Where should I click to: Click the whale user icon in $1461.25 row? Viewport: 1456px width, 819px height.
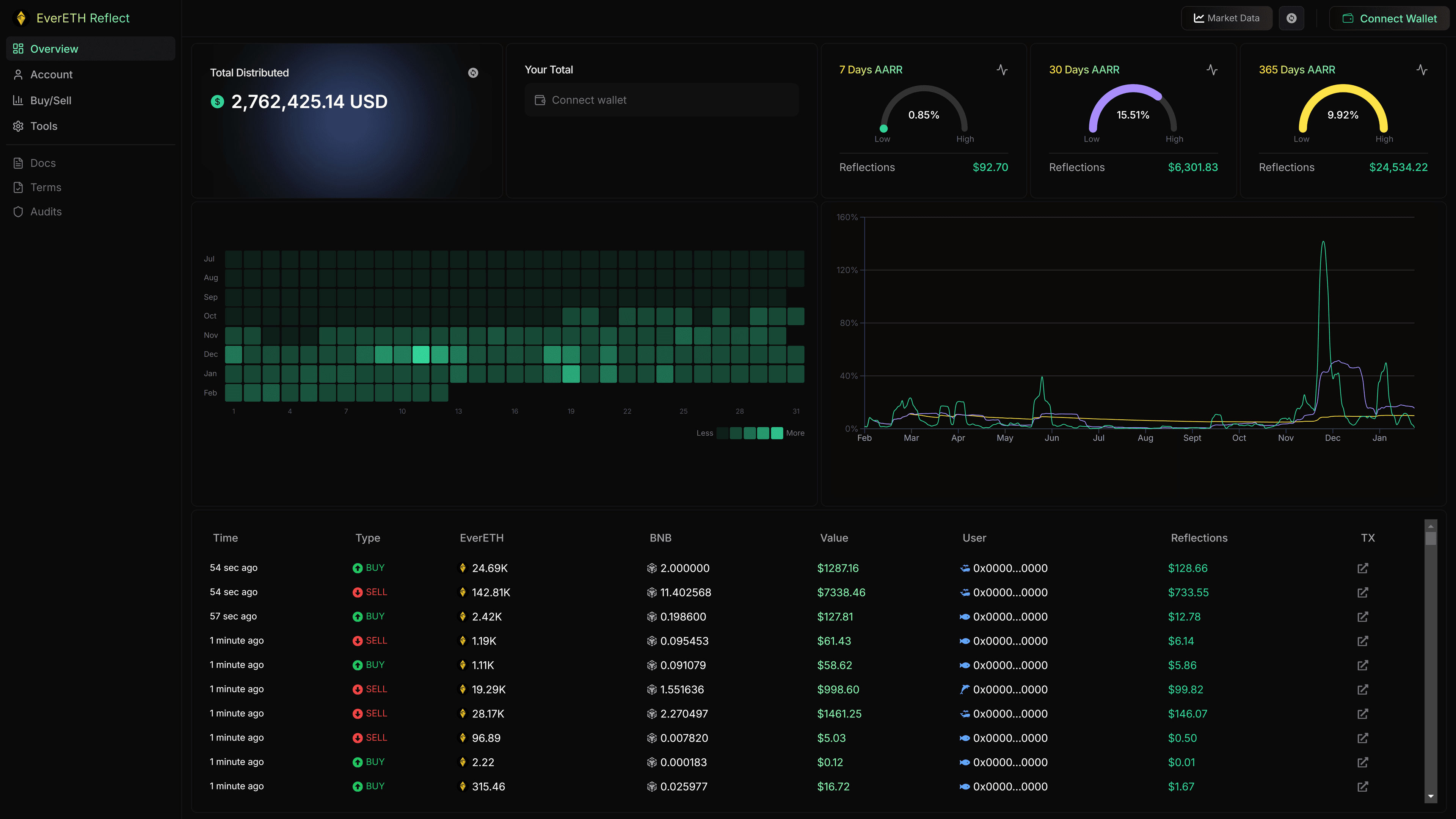point(965,714)
